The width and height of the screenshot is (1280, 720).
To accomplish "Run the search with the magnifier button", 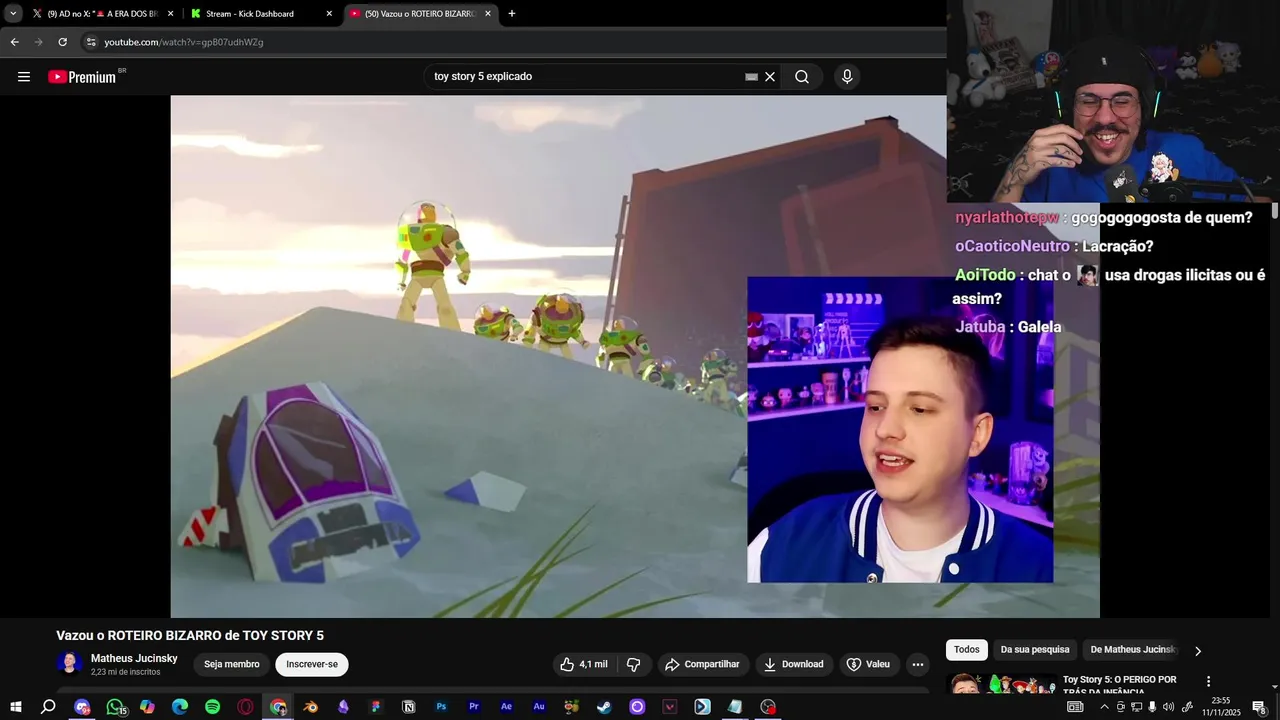I will pos(802,77).
